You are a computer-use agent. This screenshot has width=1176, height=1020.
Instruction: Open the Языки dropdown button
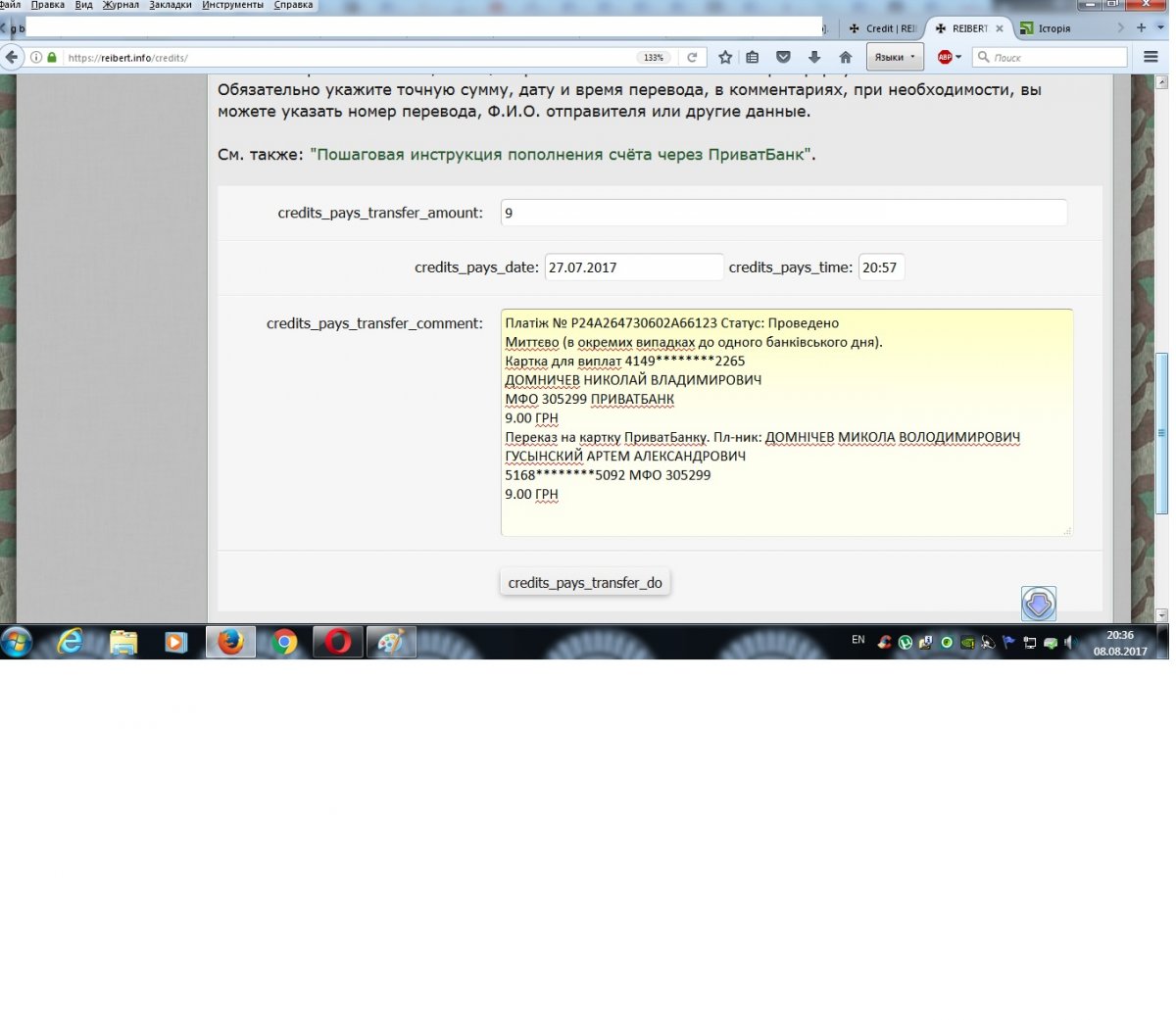(895, 58)
